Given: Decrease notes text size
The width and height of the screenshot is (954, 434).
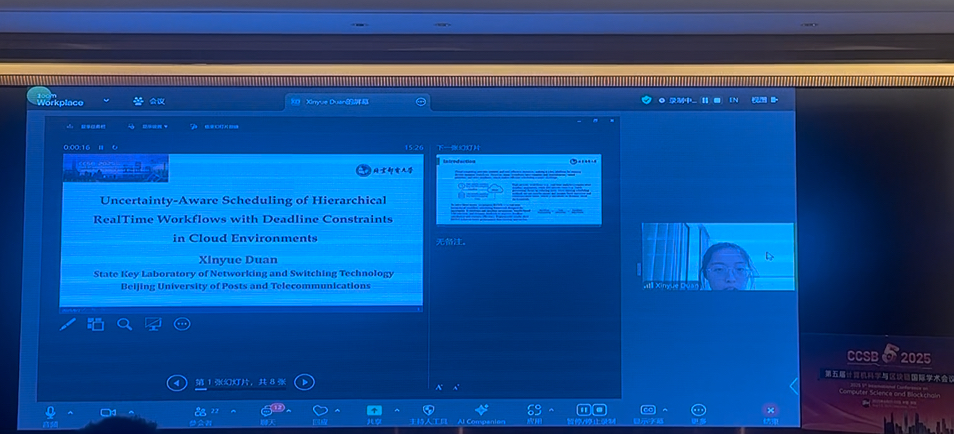Looking at the screenshot, I should 456,387.
